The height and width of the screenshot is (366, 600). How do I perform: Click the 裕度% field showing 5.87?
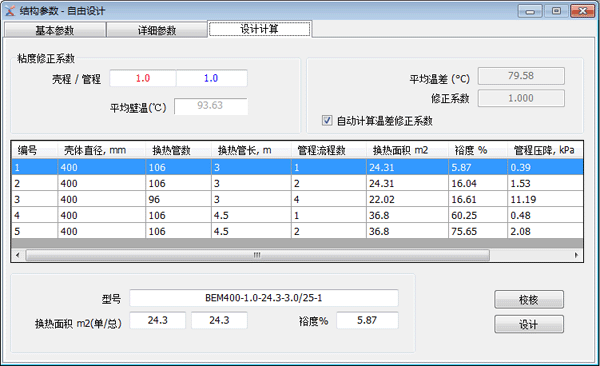367,320
